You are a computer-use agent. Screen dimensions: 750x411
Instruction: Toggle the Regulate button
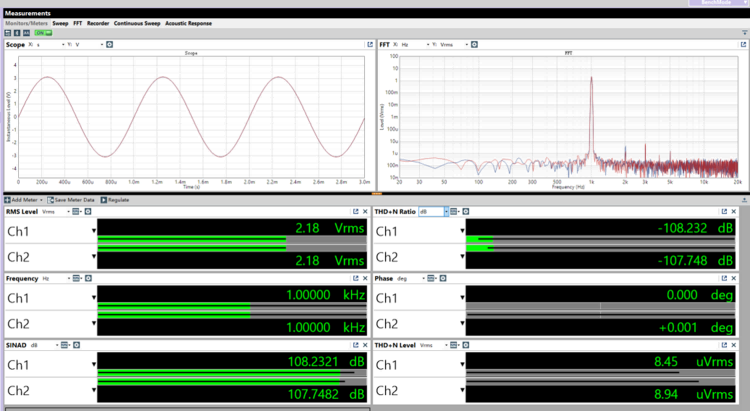tap(117, 200)
